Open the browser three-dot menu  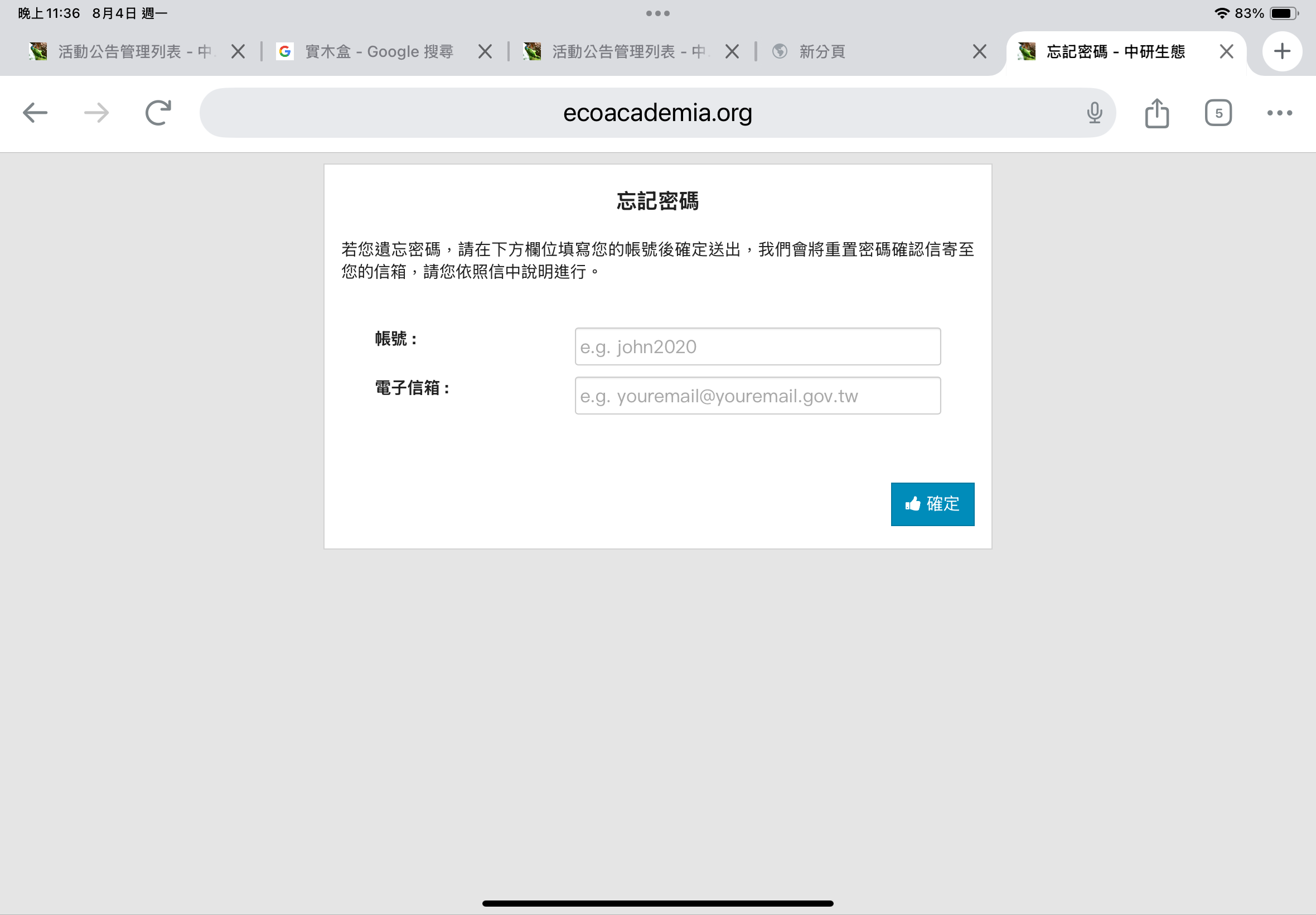pos(1279,113)
